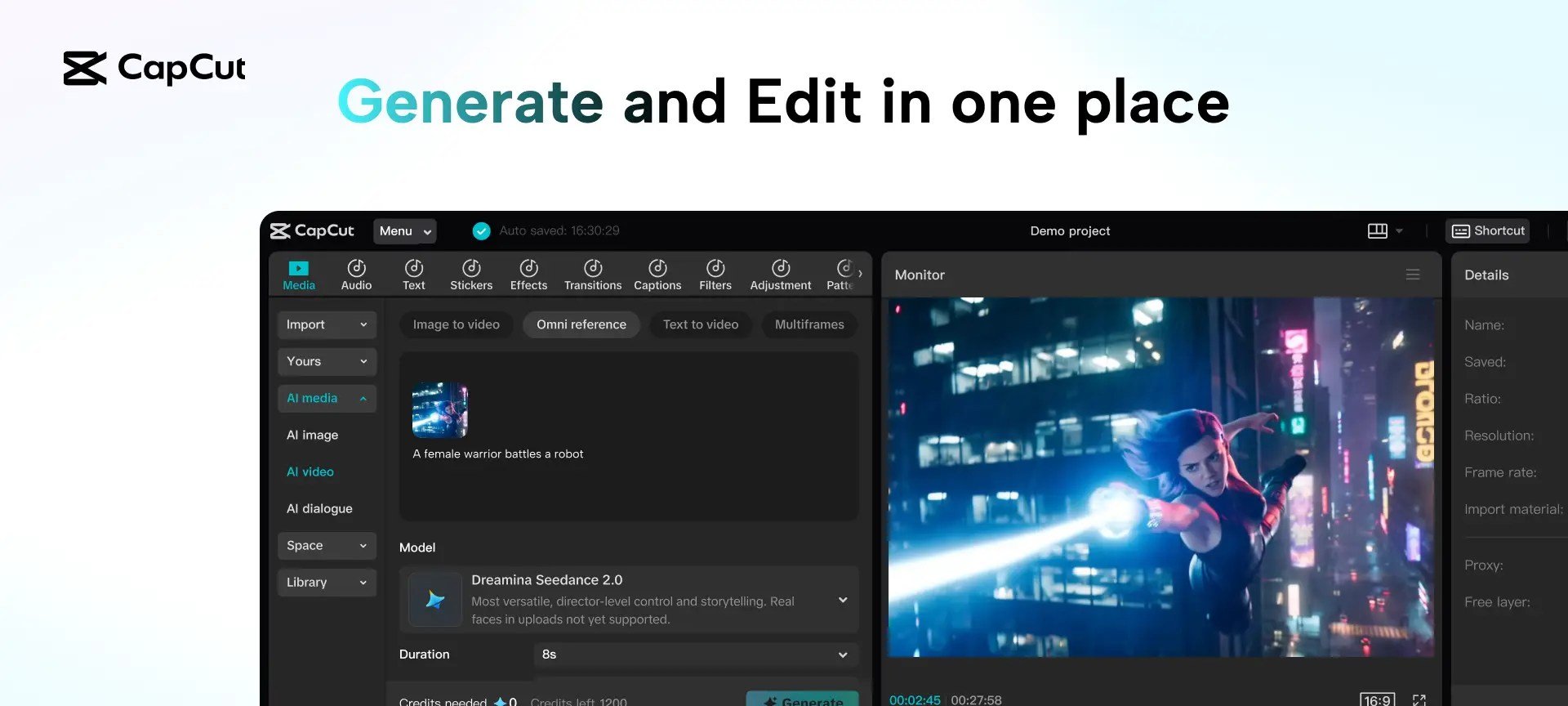The width and height of the screenshot is (1568, 706).
Task: Click the CapCut logo in app header
Action: [312, 231]
